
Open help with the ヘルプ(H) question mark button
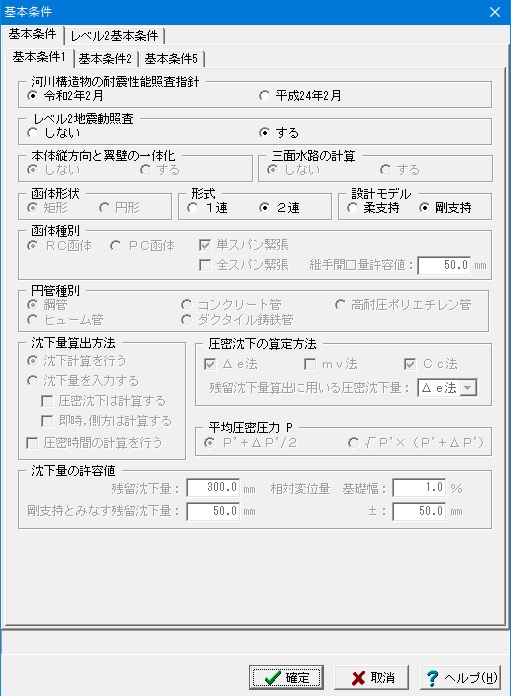coord(460,677)
